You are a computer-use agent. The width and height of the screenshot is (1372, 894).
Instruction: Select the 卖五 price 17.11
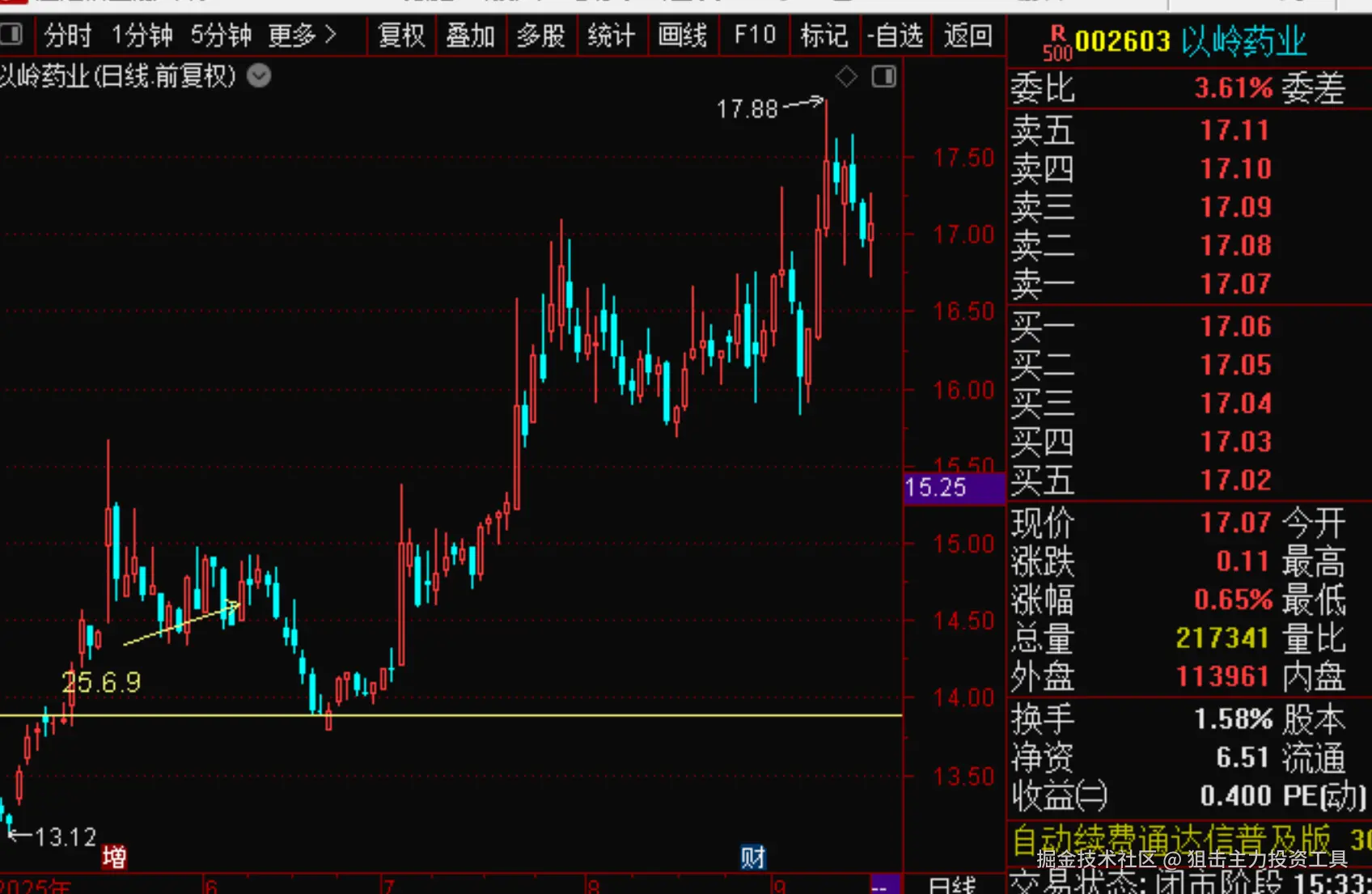1234,130
